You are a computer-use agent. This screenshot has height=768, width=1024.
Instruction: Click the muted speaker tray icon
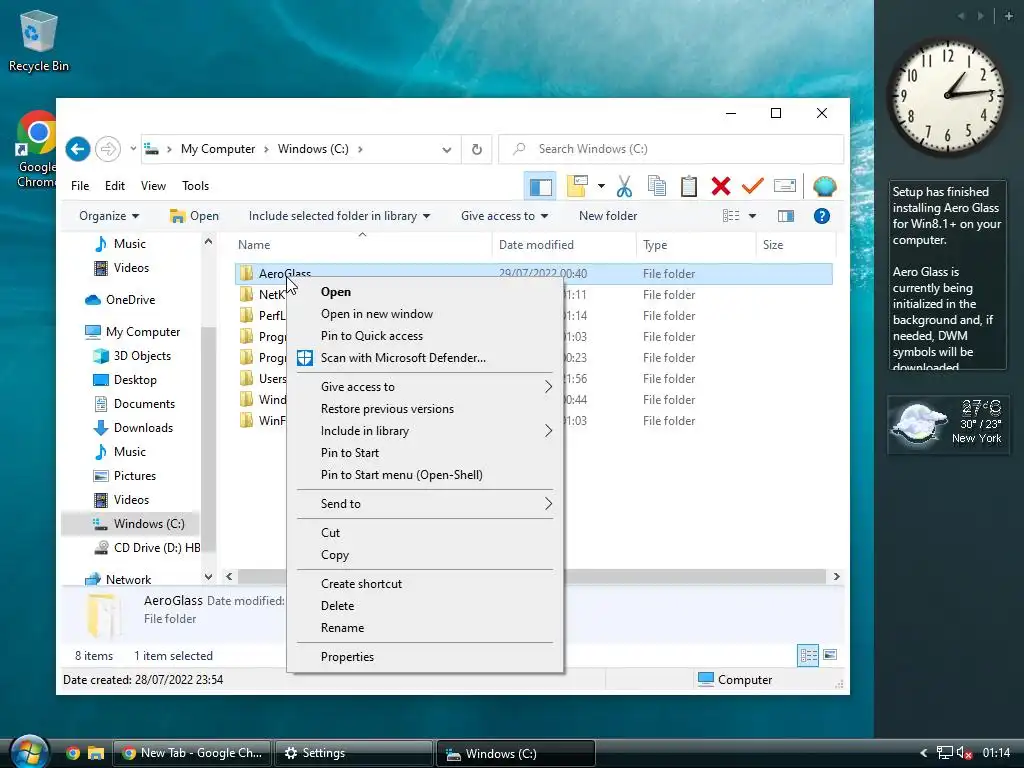click(964, 753)
